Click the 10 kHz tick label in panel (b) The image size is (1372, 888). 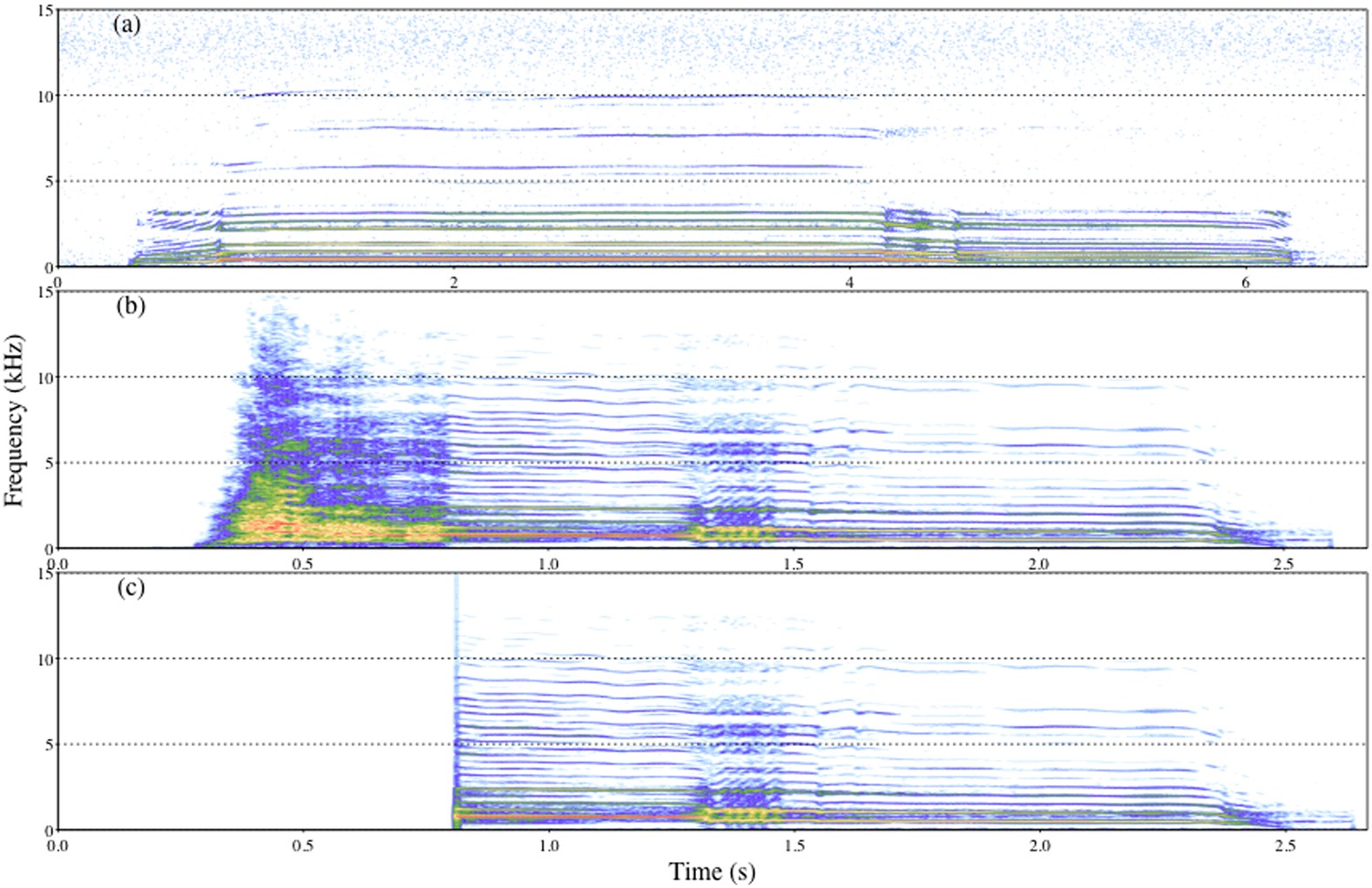tap(46, 377)
